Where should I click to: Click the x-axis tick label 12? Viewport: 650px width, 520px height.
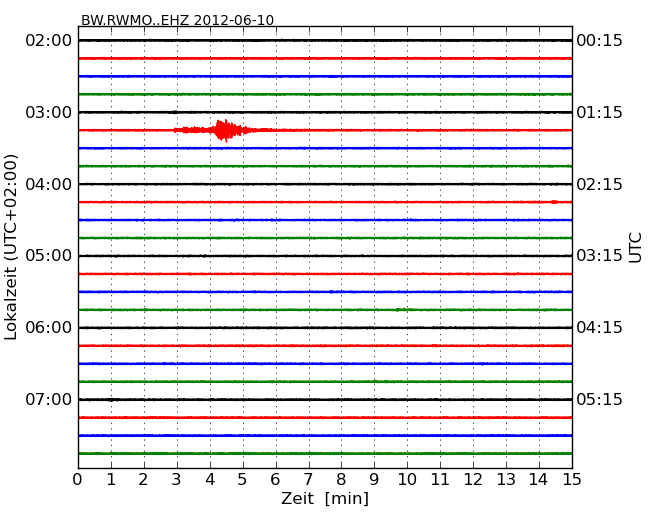pyautogui.click(x=473, y=480)
